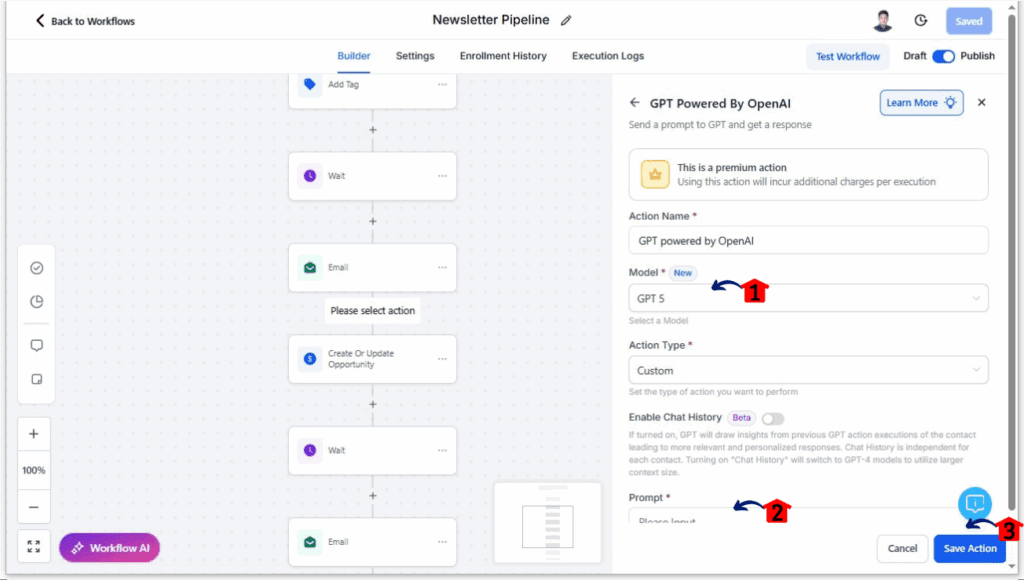Fit the canvas to screen with expand icon

[34, 547]
